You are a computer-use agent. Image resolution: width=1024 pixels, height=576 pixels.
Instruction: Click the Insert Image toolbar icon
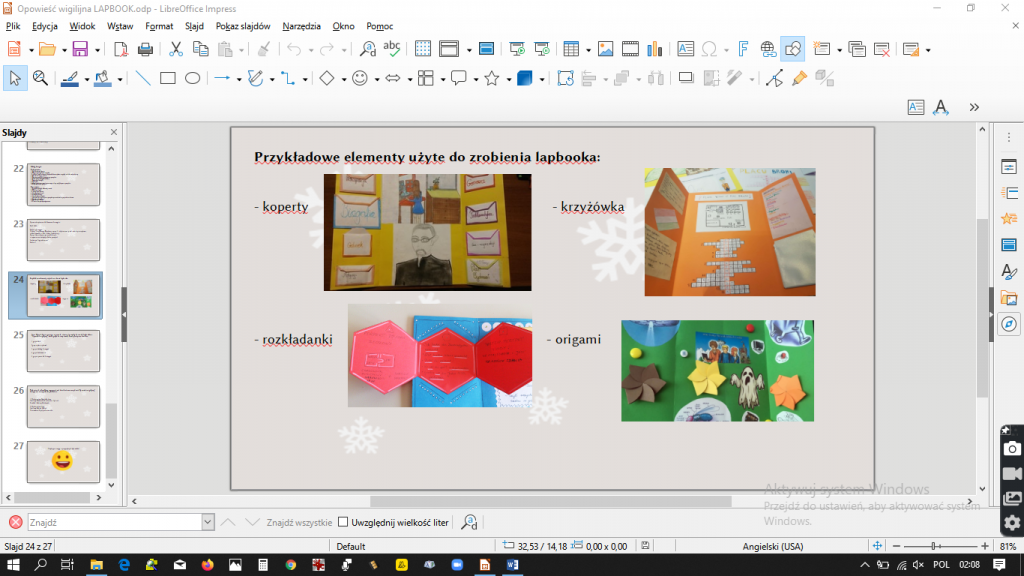click(605, 48)
